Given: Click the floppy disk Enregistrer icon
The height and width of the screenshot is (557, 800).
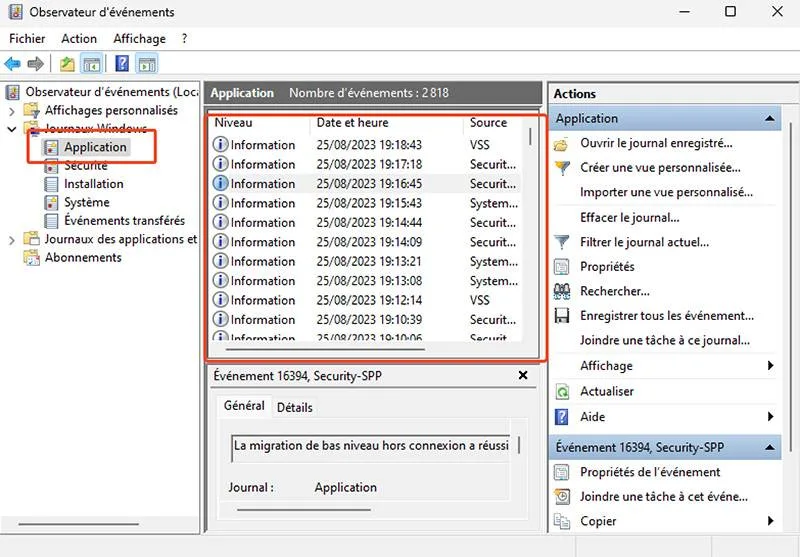Looking at the screenshot, I should (x=562, y=315).
